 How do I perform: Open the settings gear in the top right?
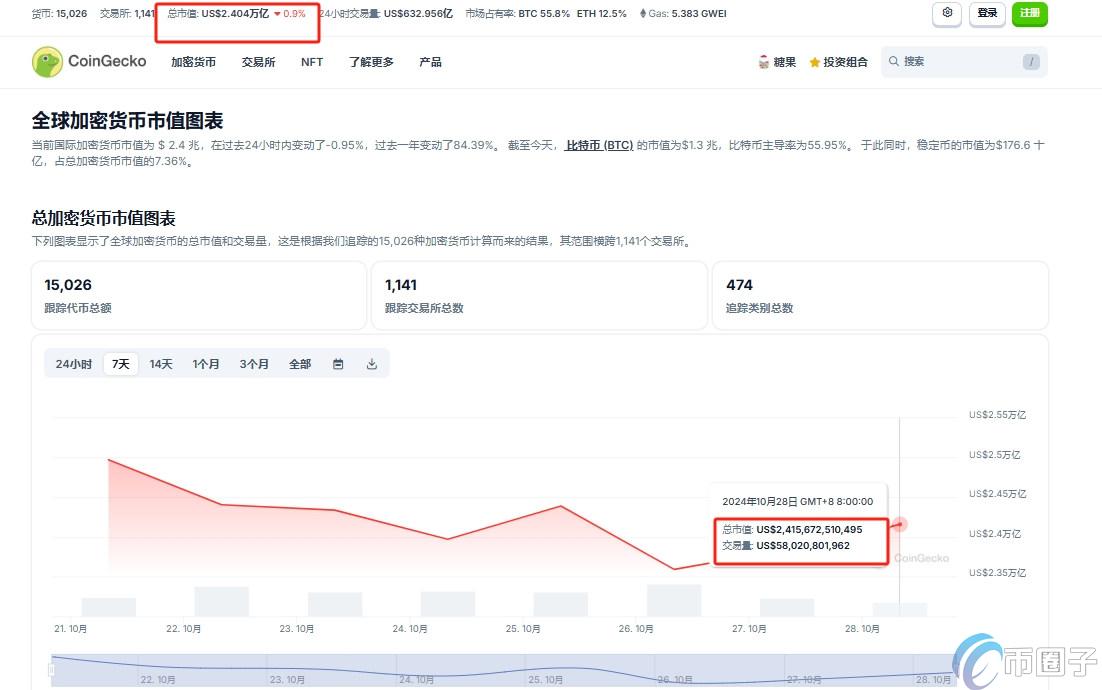click(946, 14)
